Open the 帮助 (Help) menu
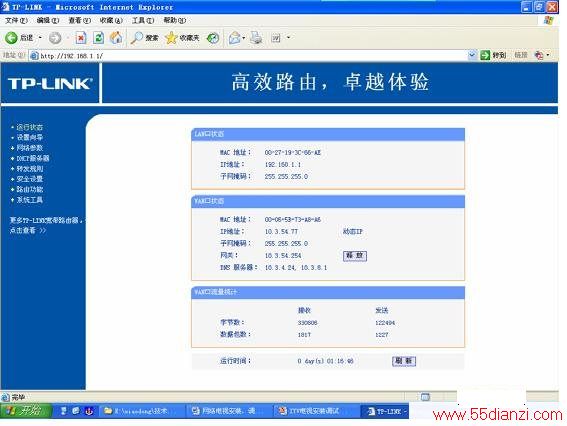This screenshot has height=426, width=567. tap(175, 21)
